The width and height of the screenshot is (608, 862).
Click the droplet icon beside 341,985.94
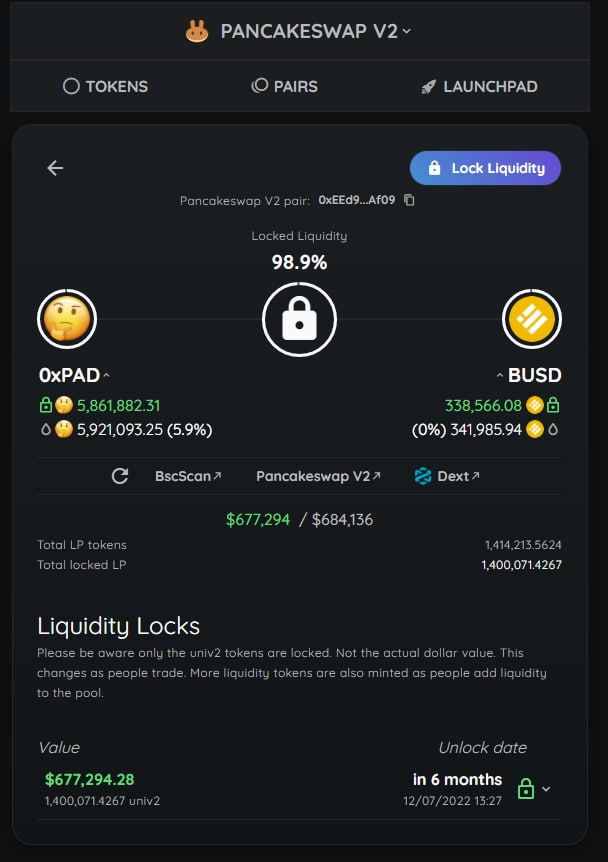click(x=553, y=429)
